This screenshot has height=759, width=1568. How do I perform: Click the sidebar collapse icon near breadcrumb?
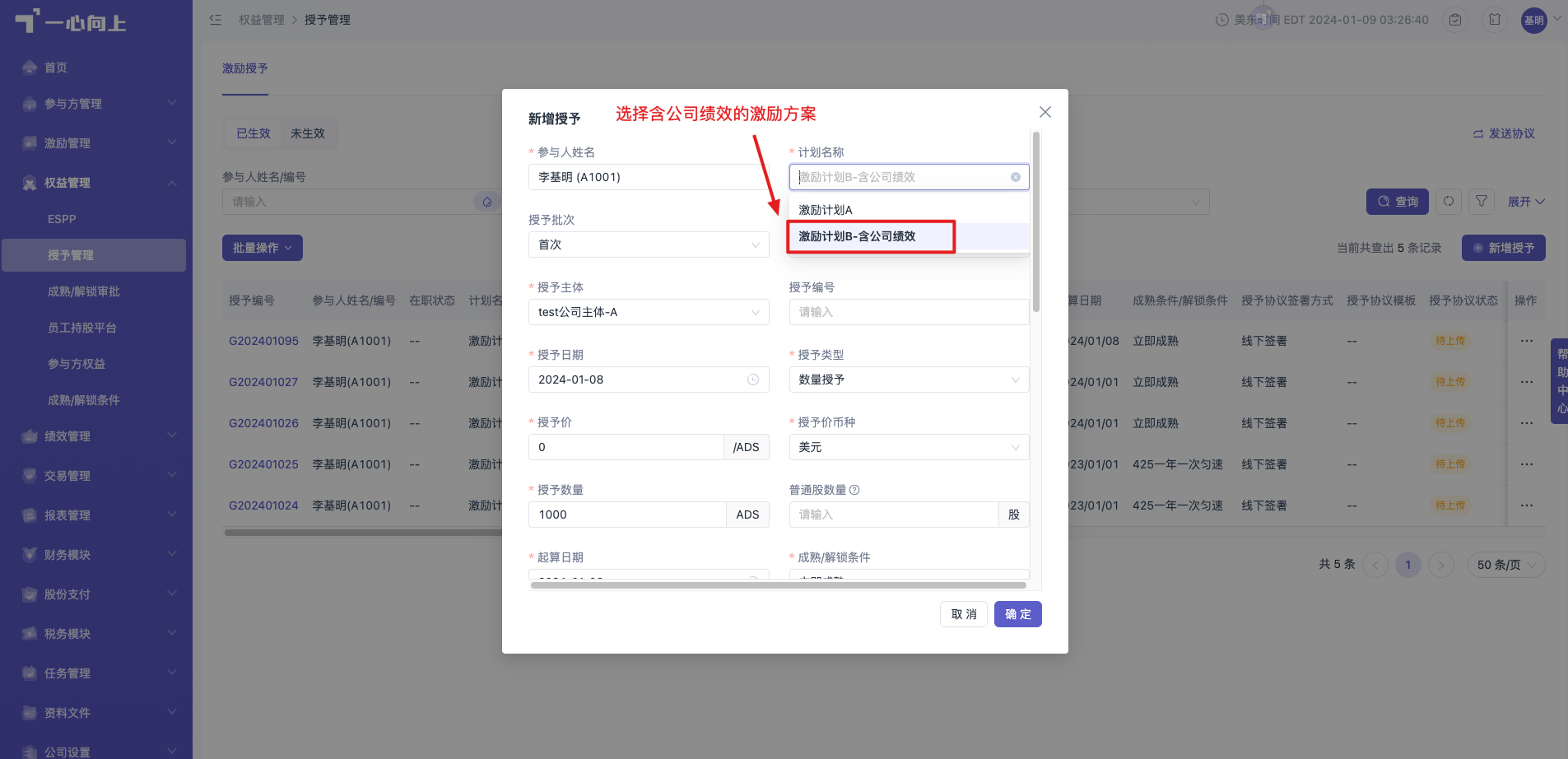(x=216, y=20)
